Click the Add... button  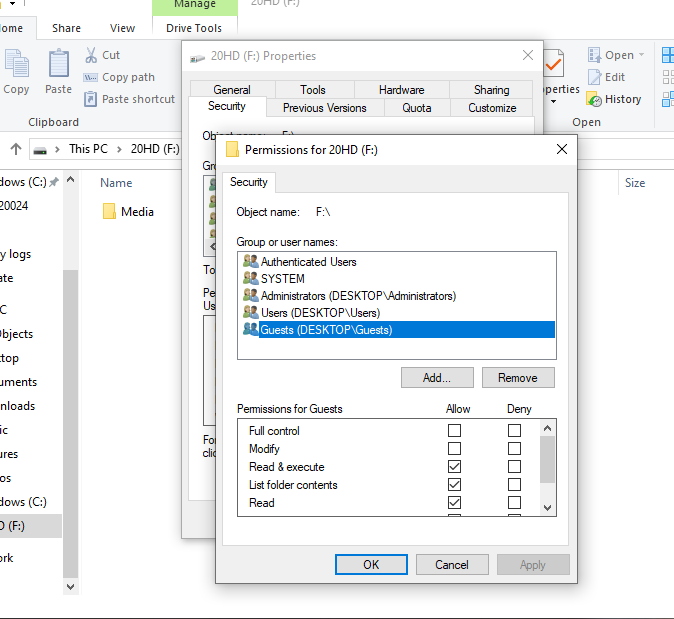tap(437, 378)
